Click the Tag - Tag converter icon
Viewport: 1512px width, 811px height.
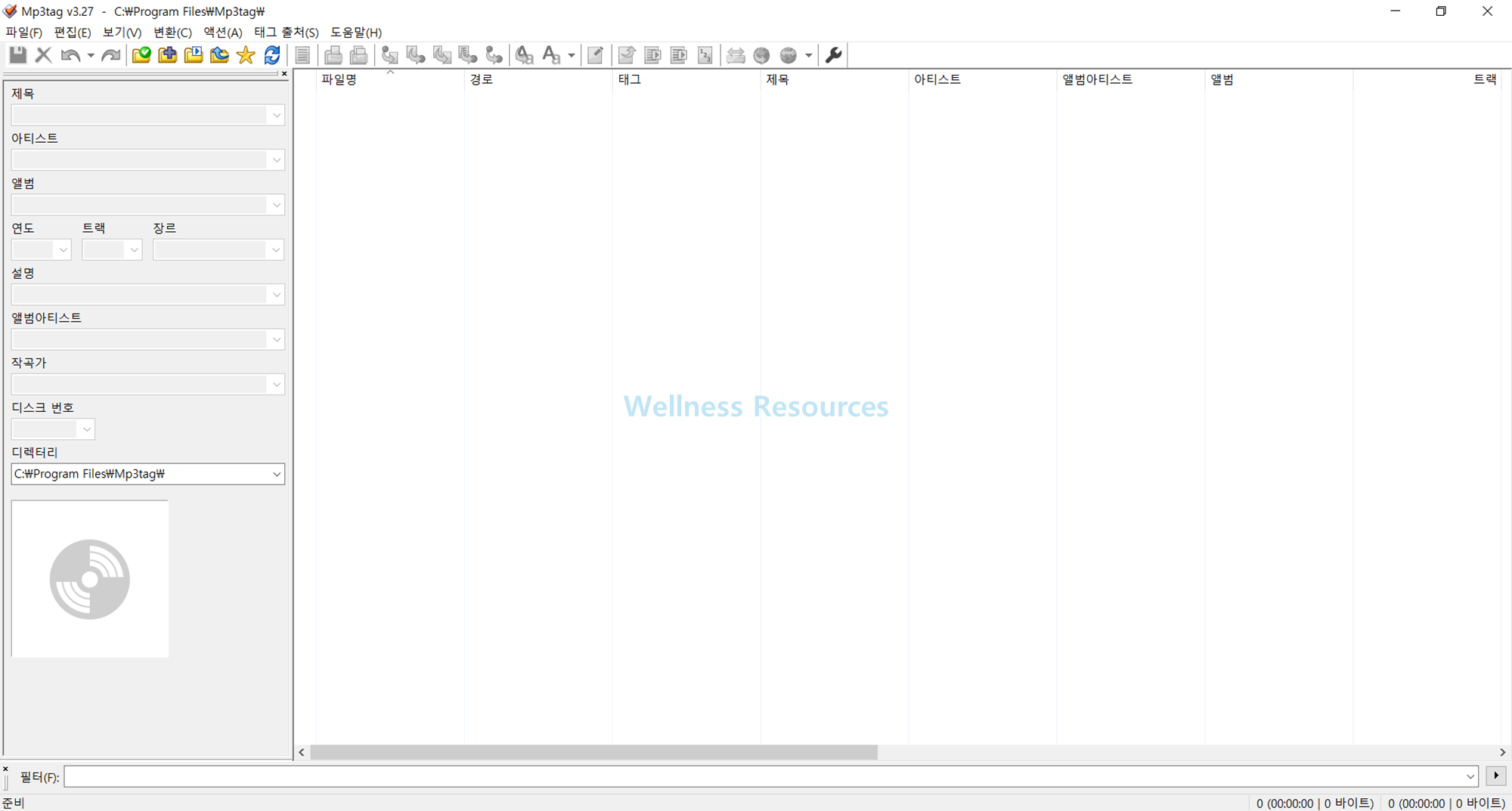pyautogui.click(x=494, y=55)
